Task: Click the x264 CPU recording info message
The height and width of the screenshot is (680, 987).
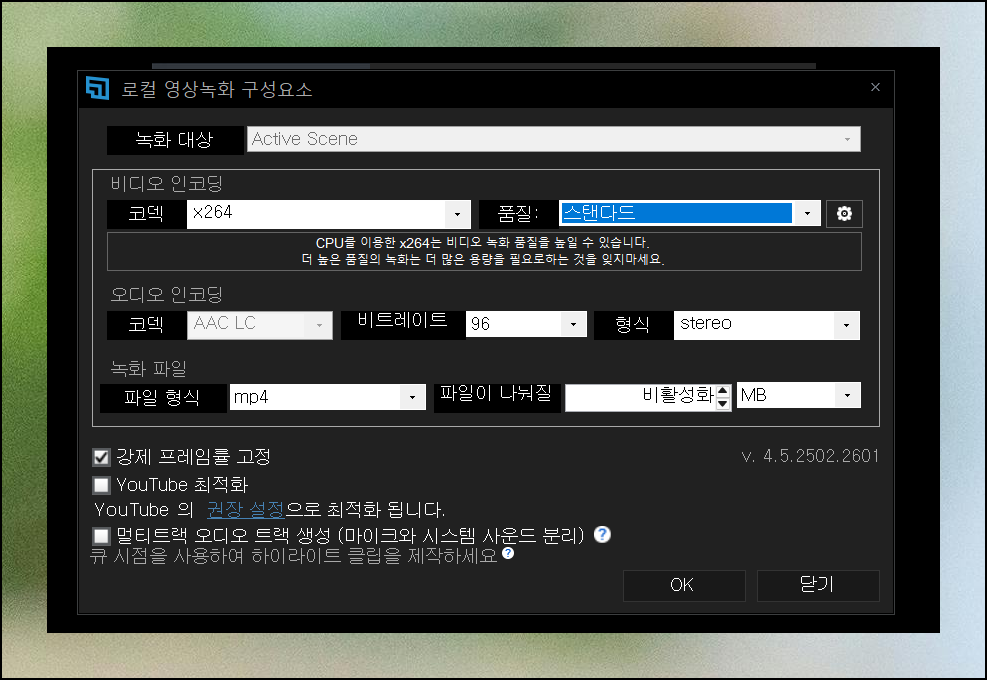Action: tap(484, 251)
